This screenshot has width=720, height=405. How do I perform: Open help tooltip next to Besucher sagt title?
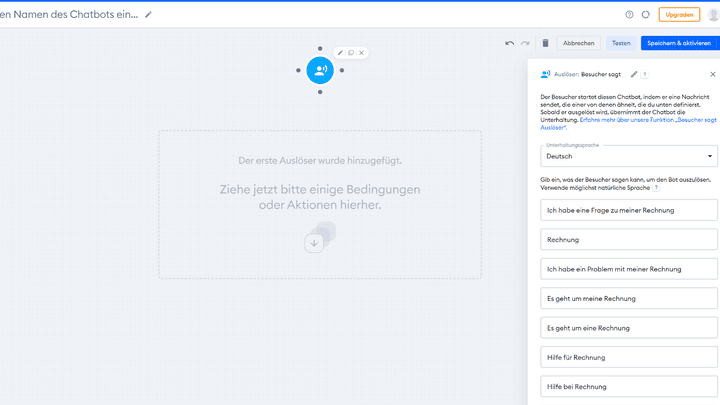click(x=645, y=74)
